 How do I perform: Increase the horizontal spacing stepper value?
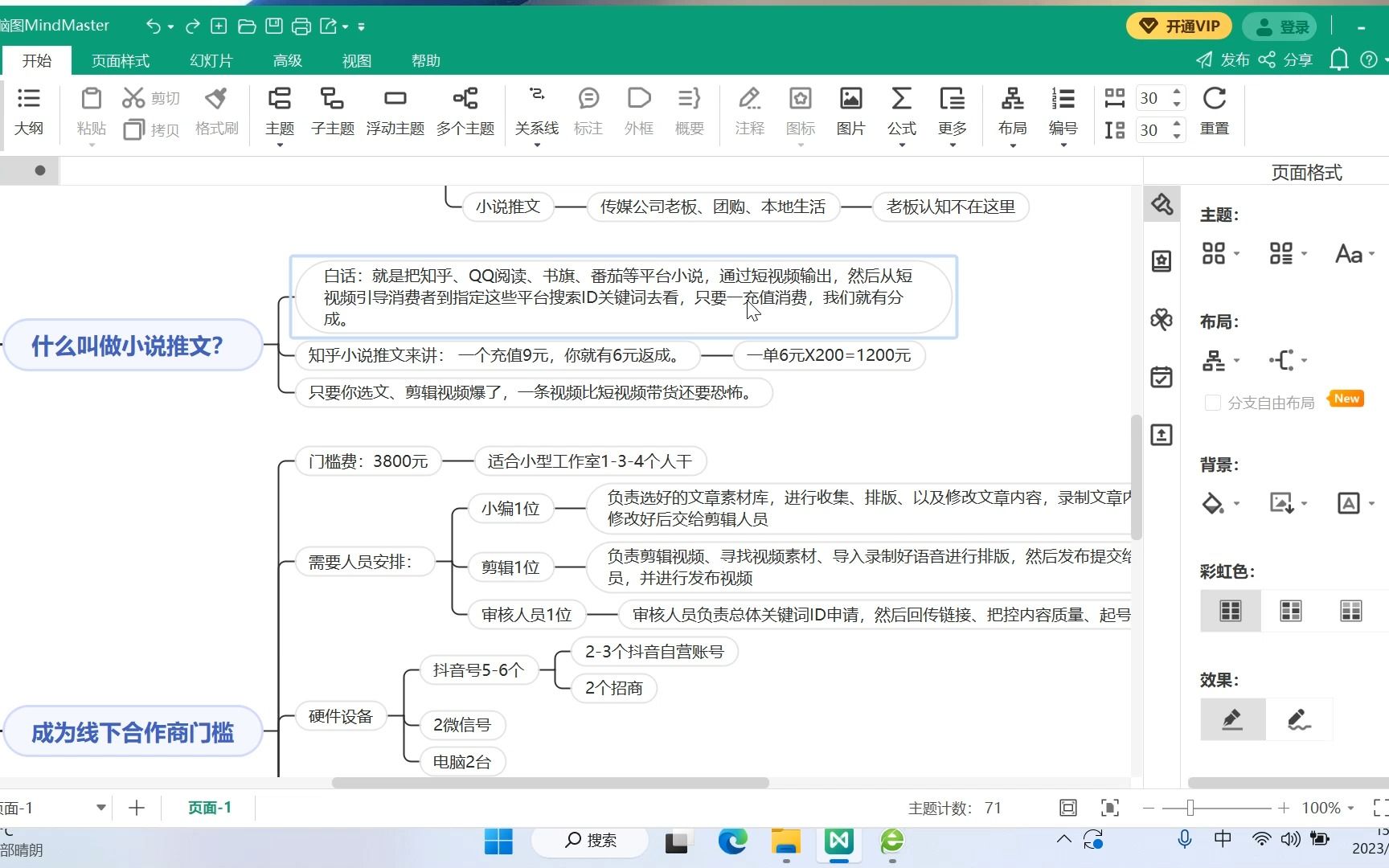(x=1177, y=92)
